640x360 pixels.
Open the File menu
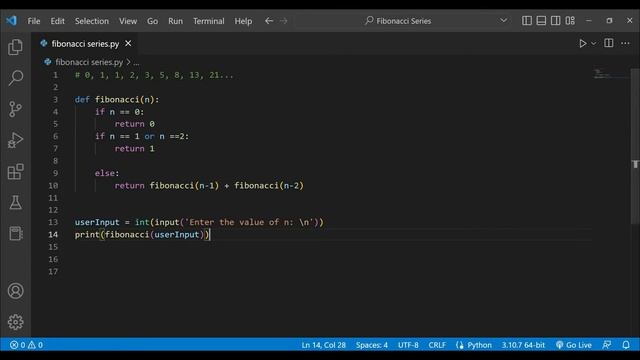[34, 21]
